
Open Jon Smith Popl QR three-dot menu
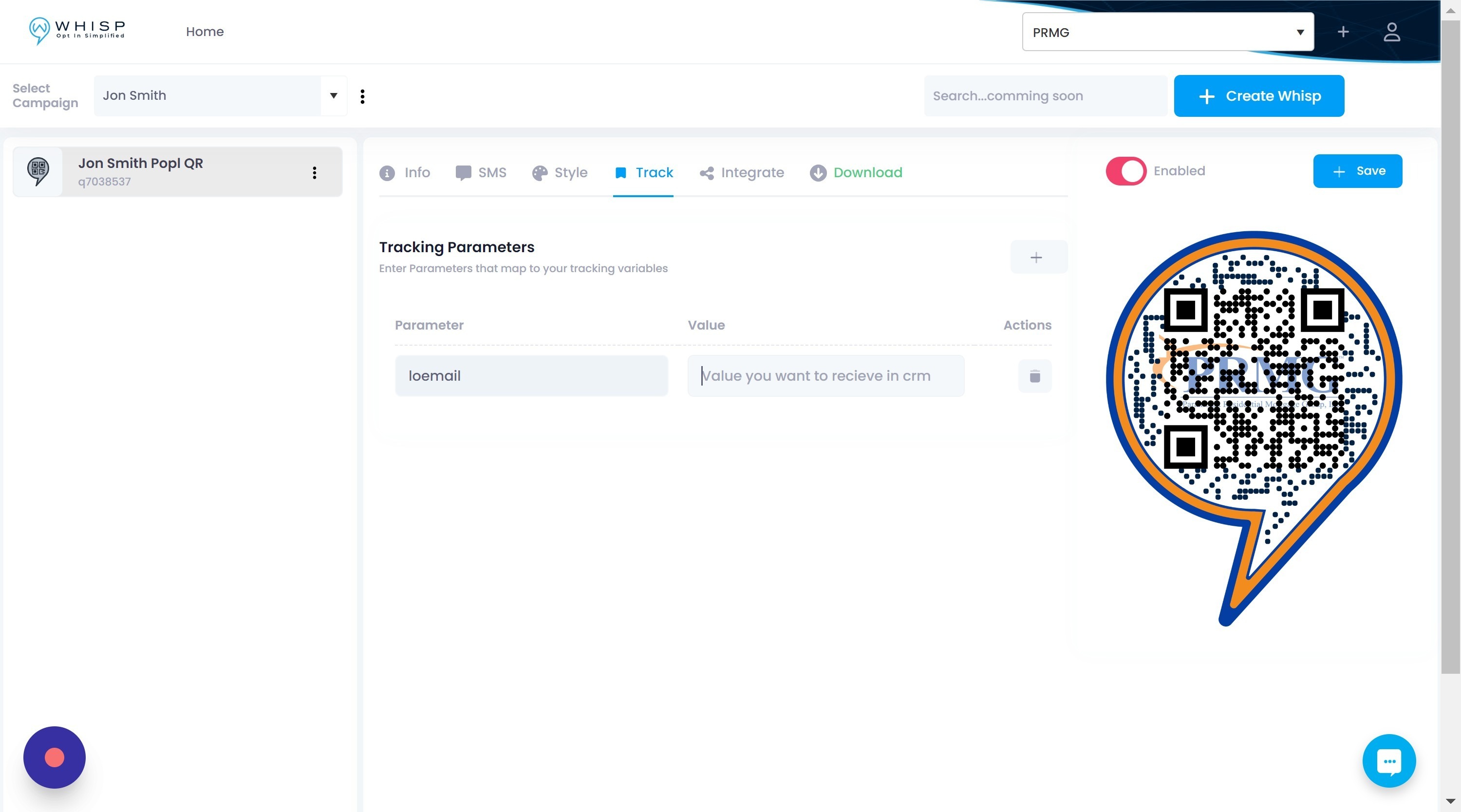coord(314,172)
